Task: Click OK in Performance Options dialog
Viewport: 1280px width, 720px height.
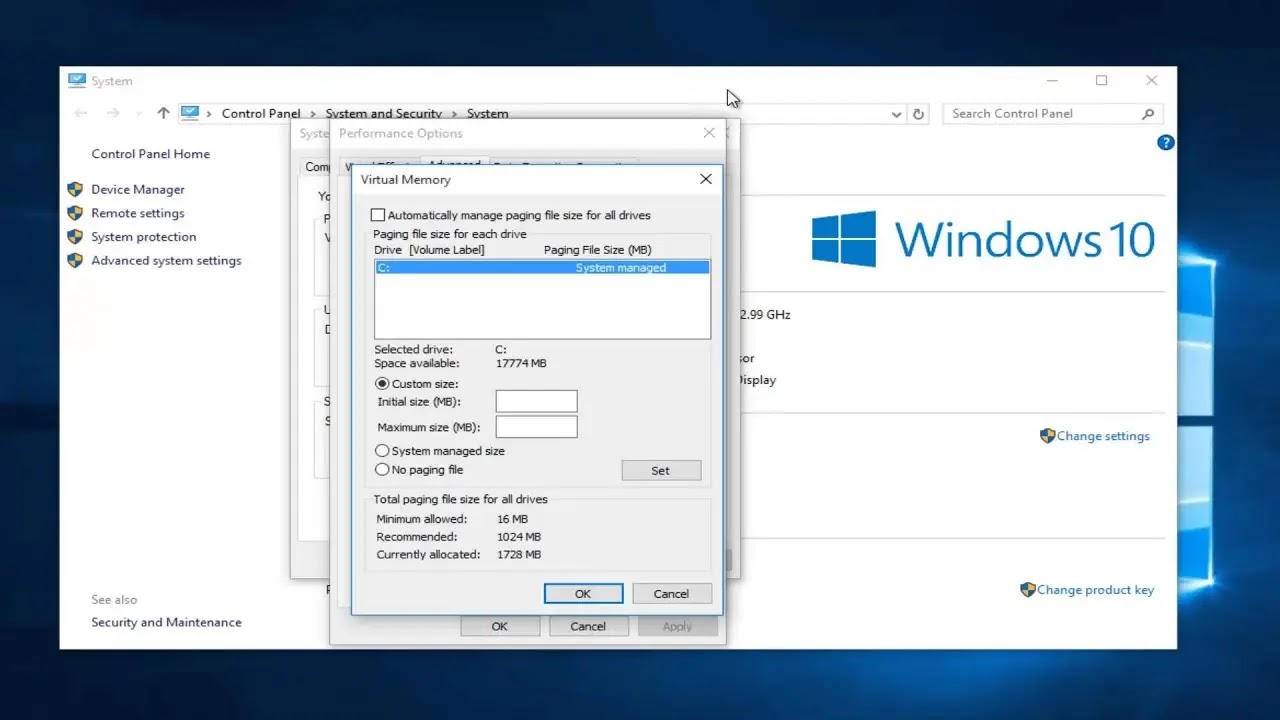Action: (500, 626)
